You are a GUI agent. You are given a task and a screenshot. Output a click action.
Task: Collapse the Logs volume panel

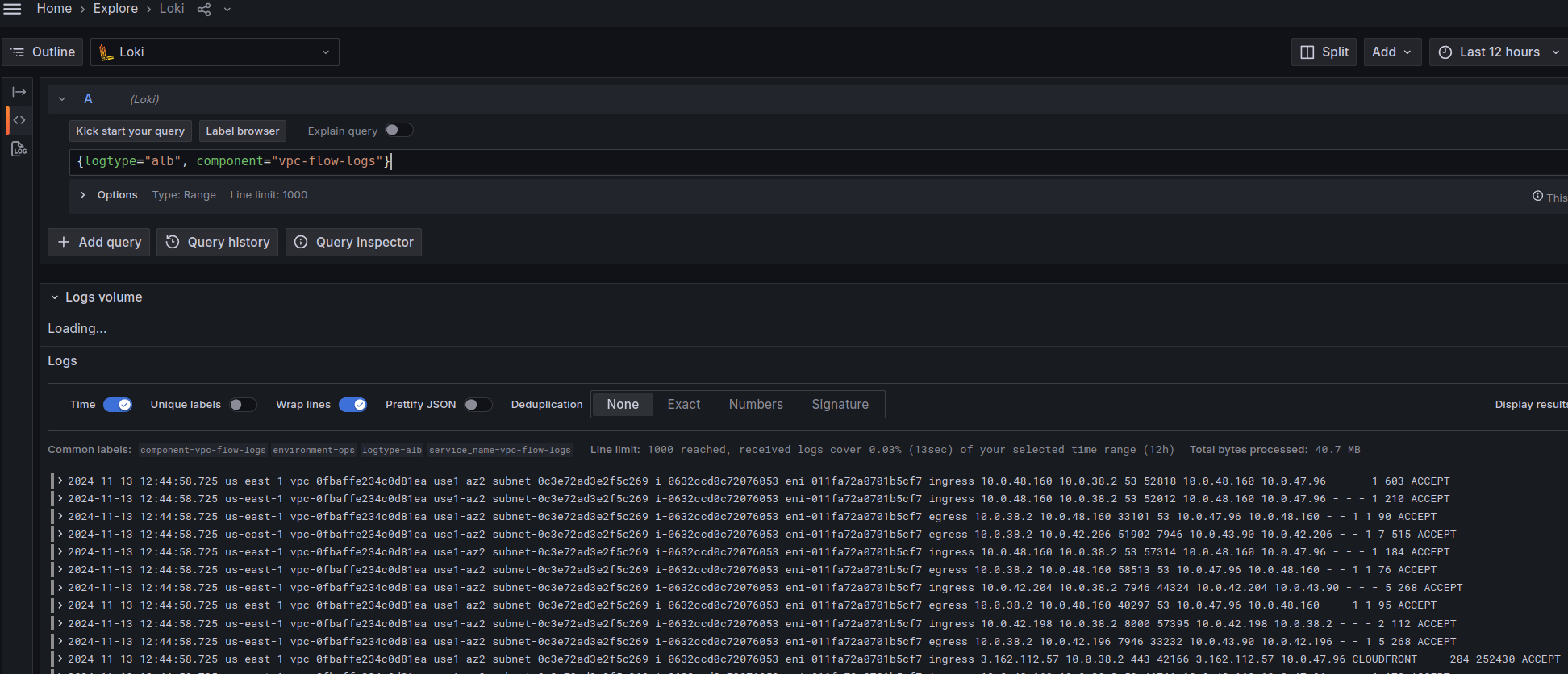point(55,297)
